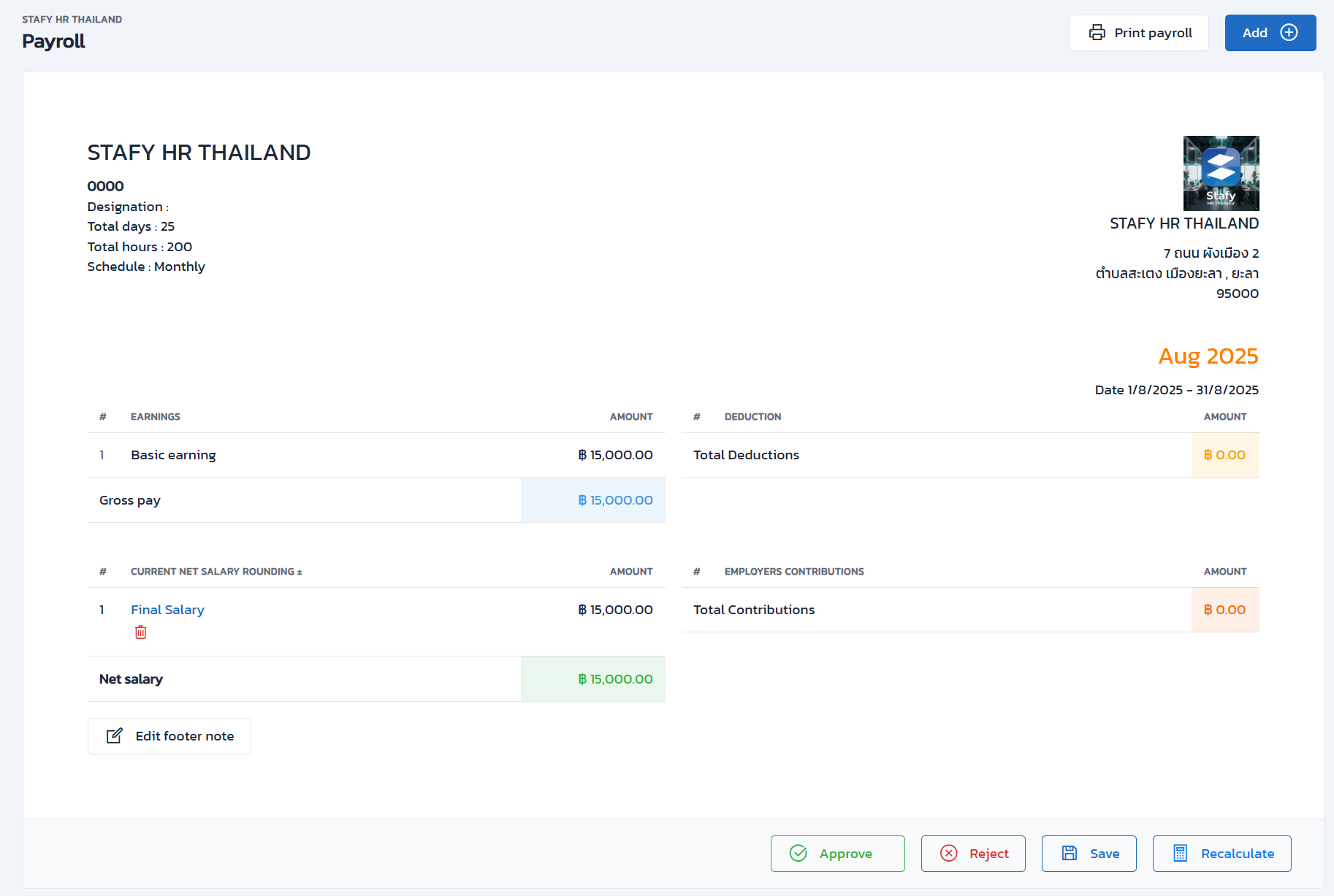
Task: Click the checkmark icon on Approve
Action: pyautogui.click(x=799, y=854)
